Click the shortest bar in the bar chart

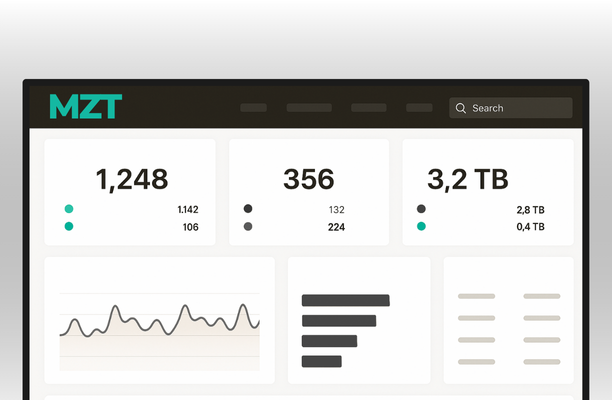[x=322, y=361]
